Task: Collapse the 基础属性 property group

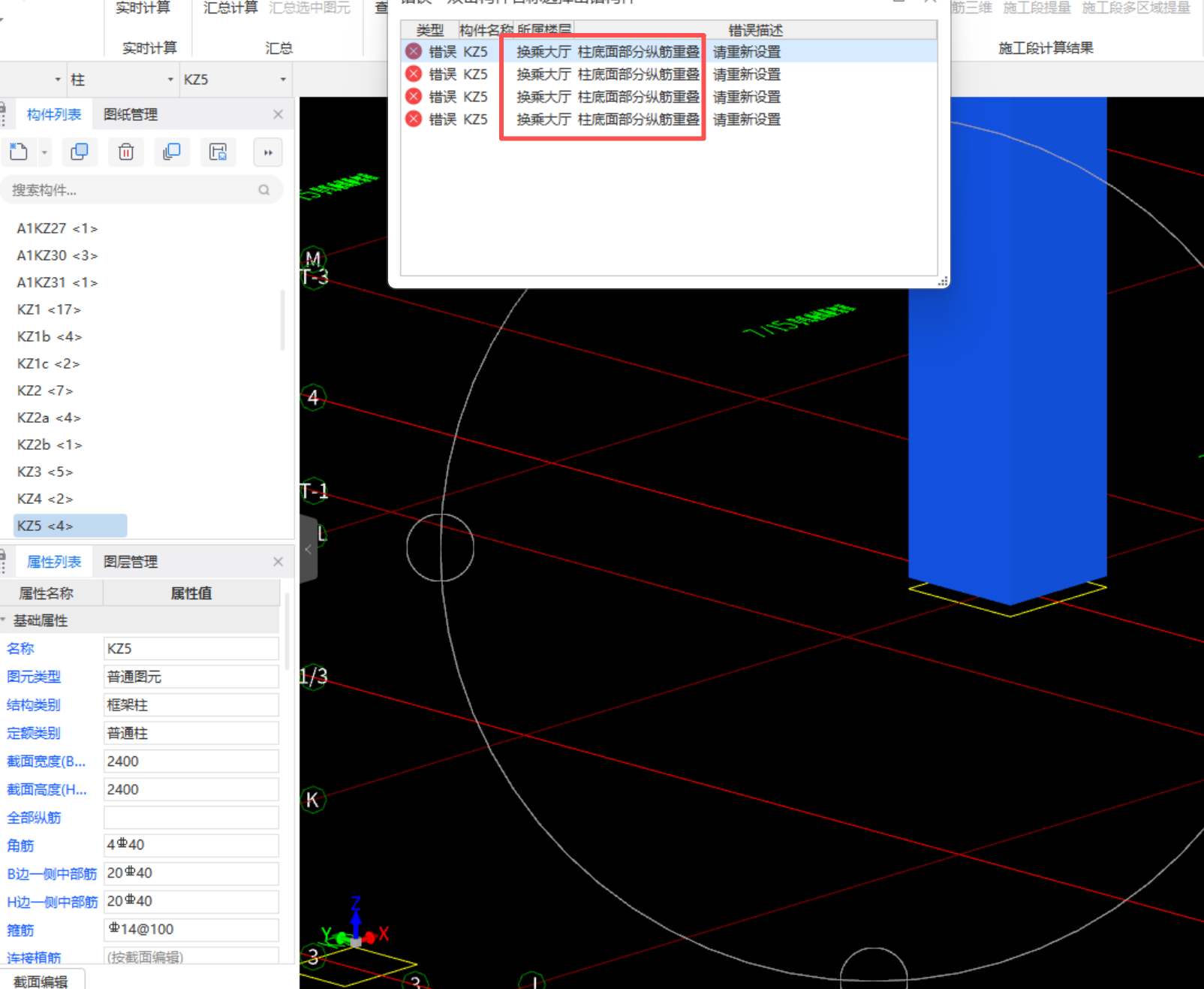Action: point(4,620)
